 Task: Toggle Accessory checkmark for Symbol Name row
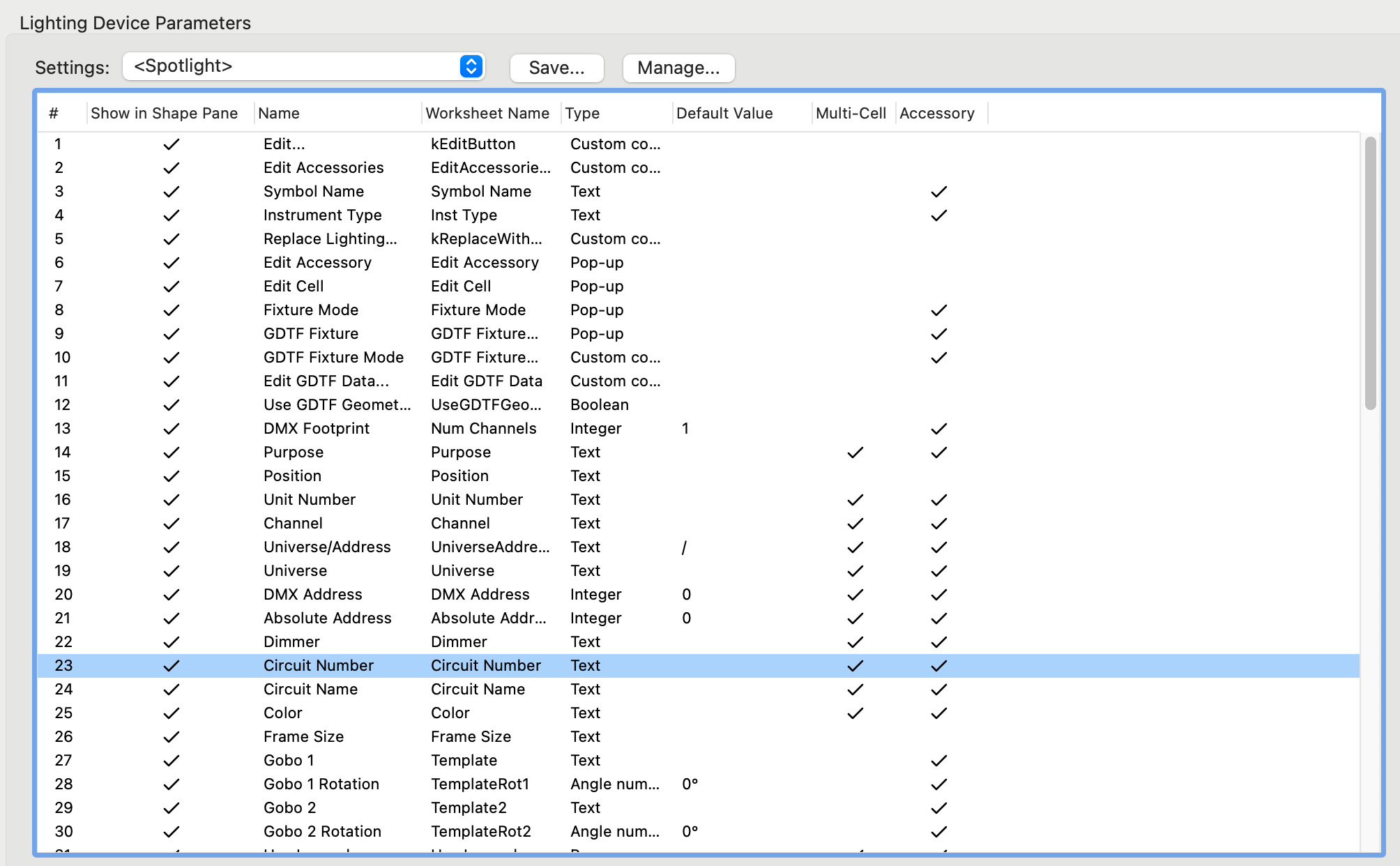click(x=938, y=192)
